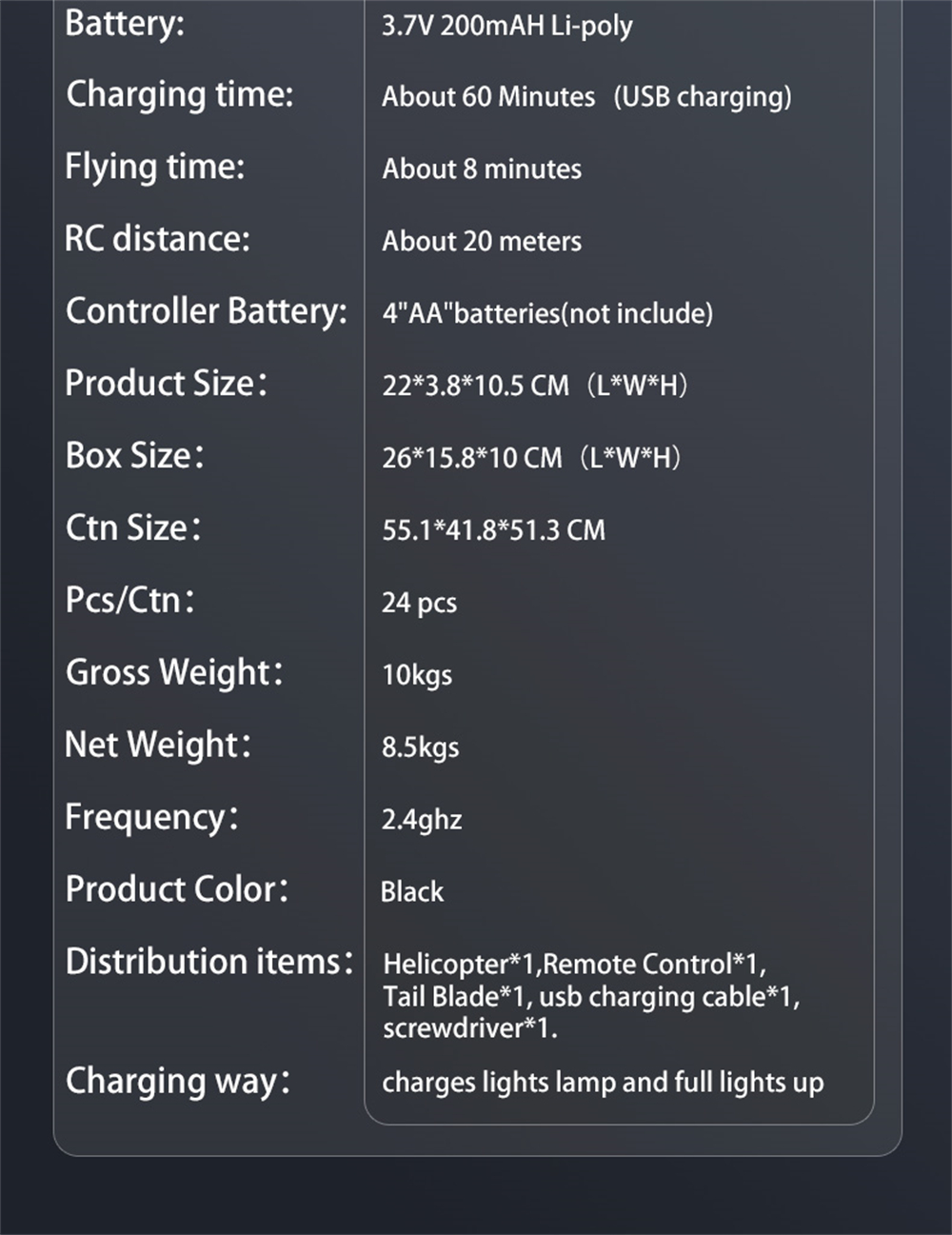
Task: Click the "About 8 minutes" value
Action: [482, 169]
